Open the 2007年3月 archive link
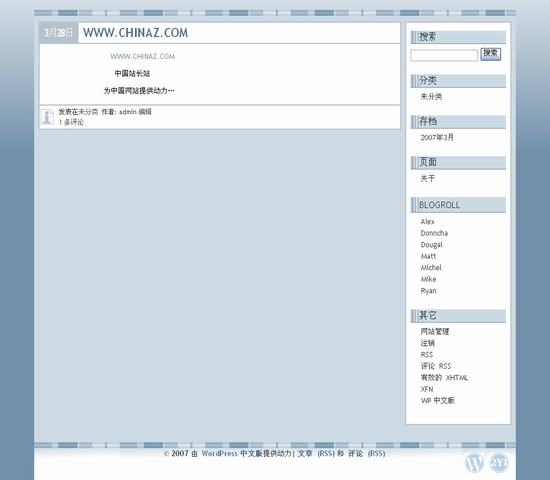Viewport: 550px width, 480px height. [437, 138]
